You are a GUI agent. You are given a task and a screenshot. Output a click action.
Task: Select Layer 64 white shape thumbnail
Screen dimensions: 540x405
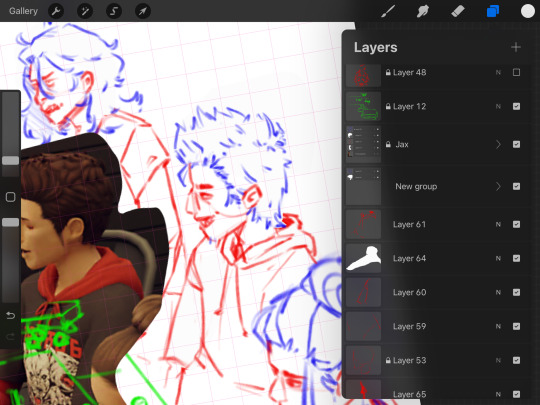363,258
